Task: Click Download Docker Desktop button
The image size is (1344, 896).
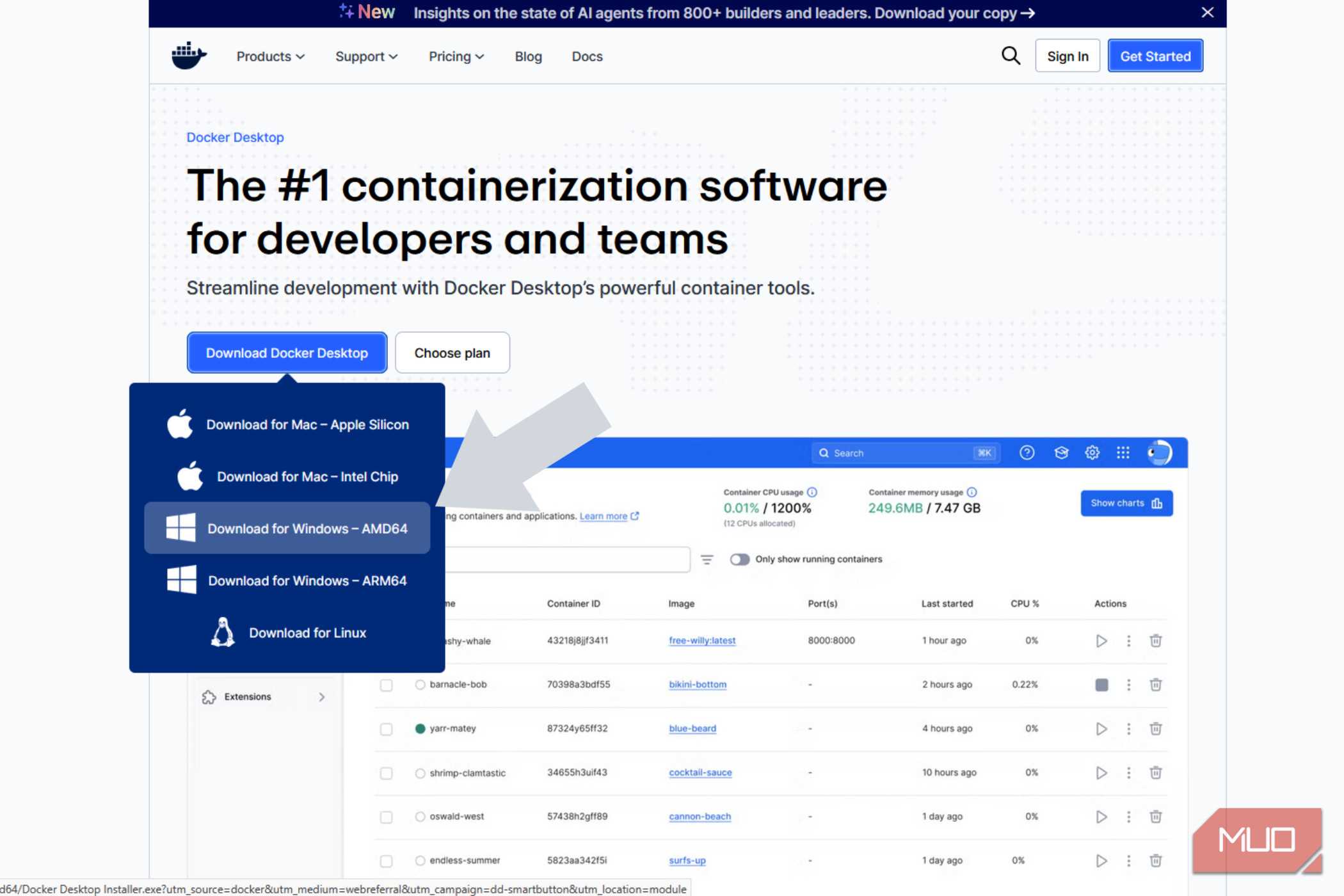Action: (x=287, y=353)
